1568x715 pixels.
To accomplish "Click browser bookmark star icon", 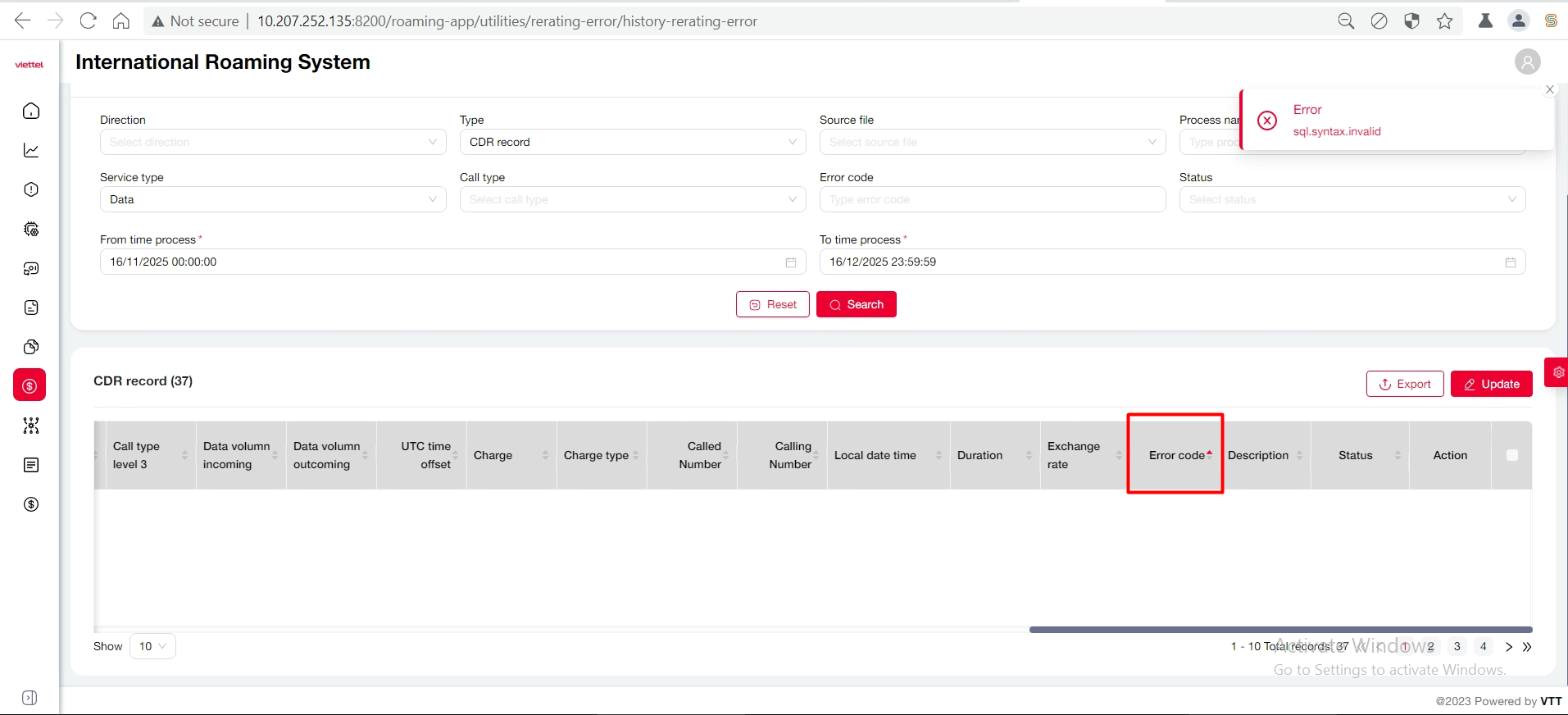I will pyautogui.click(x=1444, y=21).
